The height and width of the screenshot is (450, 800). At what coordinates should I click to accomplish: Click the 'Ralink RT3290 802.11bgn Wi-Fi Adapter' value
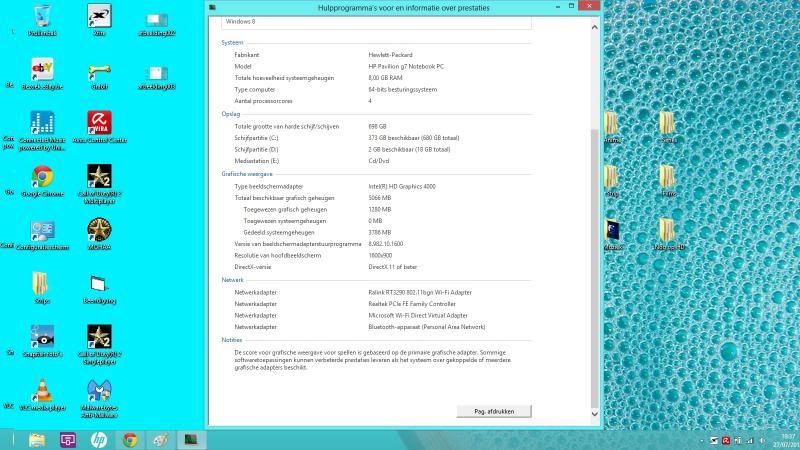click(x=420, y=292)
